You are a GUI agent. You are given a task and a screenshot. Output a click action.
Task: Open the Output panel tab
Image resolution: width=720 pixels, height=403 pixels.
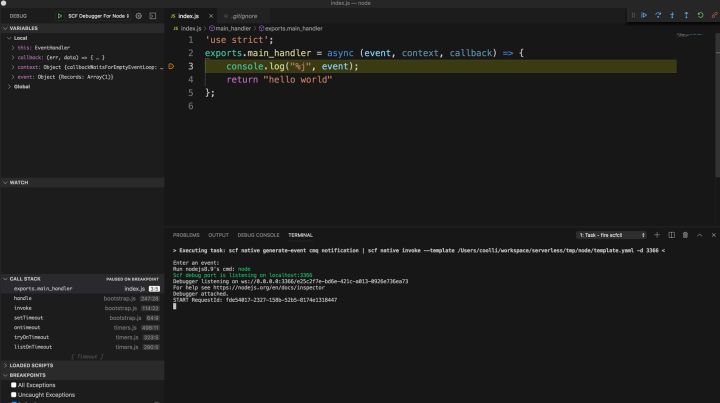(x=219, y=235)
